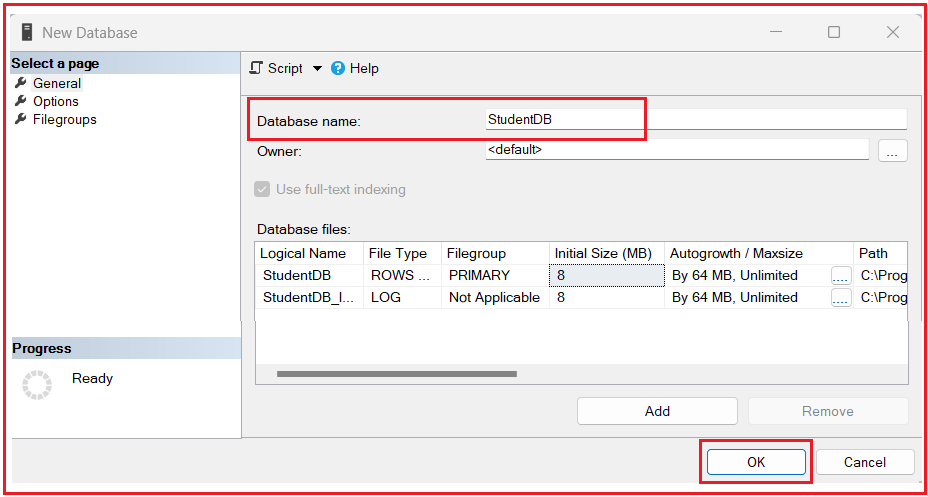Maximize the New Database window
The image size is (928, 497).
click(x=834, y=33)
